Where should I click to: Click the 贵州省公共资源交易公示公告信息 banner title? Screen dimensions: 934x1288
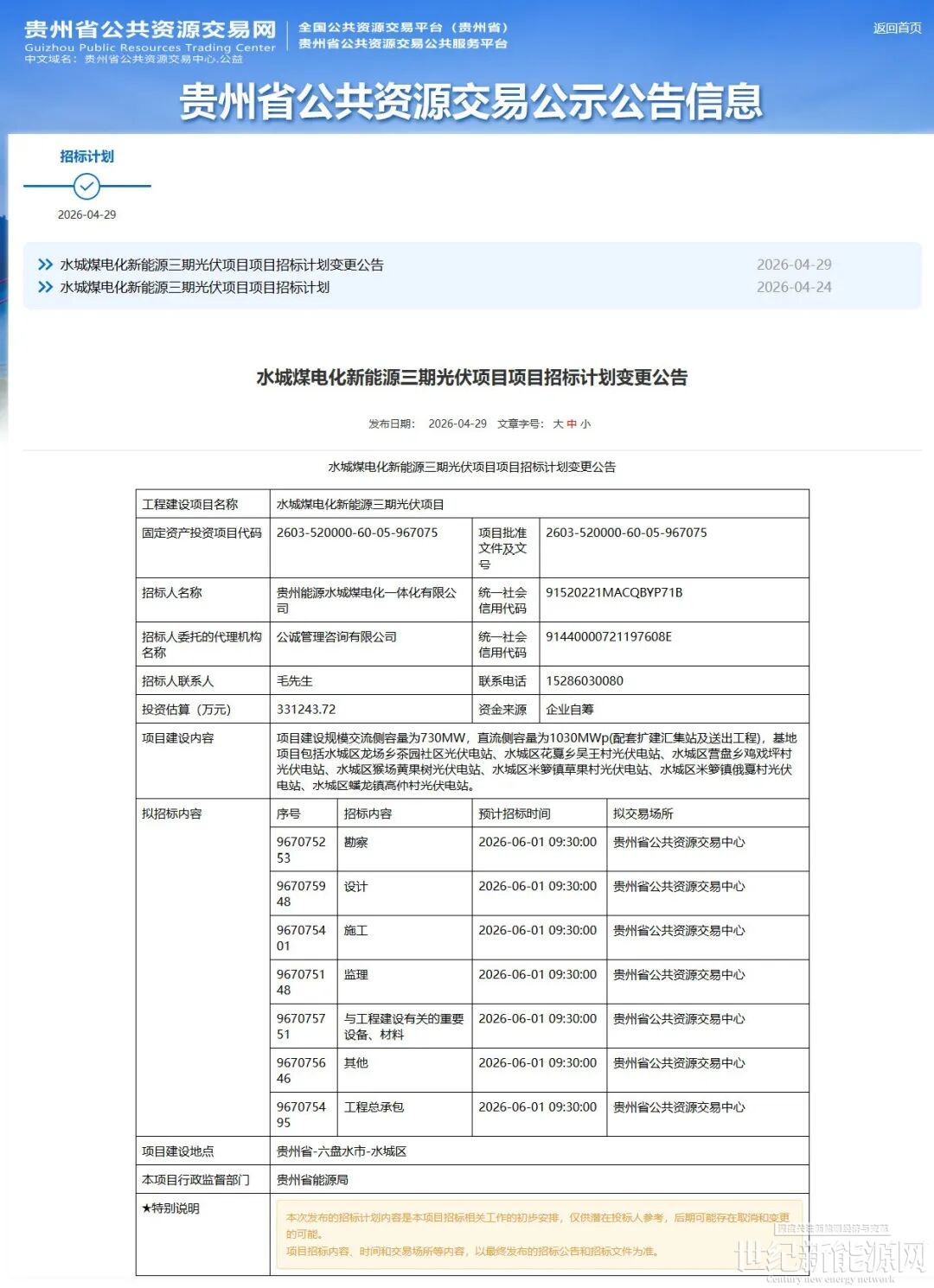[x=470, y=101]
